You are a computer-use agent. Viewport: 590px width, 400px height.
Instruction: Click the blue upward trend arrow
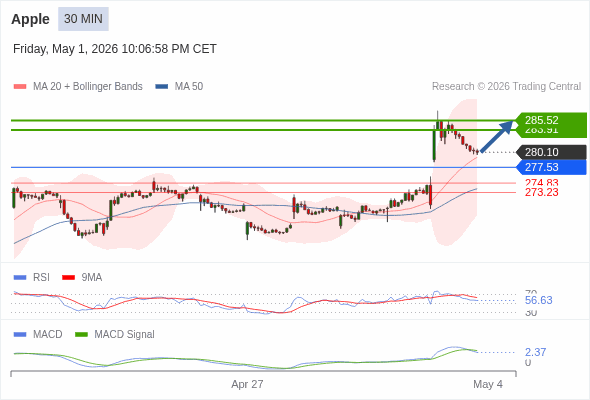(x=497, y=136)
